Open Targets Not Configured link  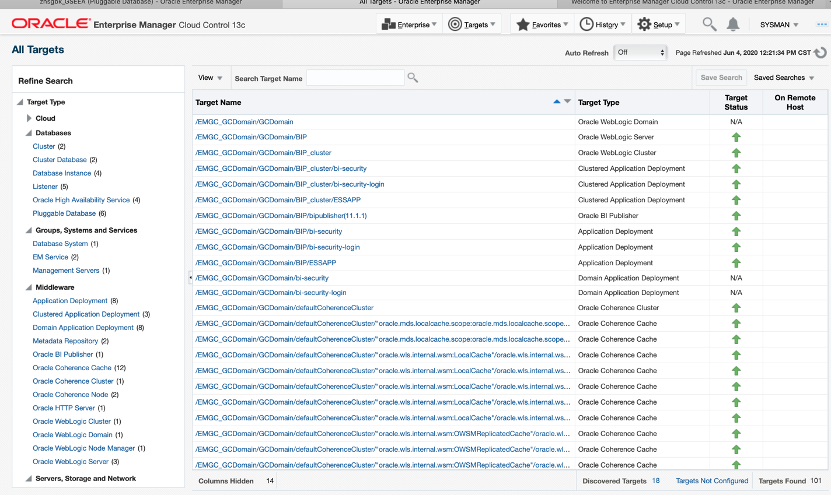(x=712, y=481)
